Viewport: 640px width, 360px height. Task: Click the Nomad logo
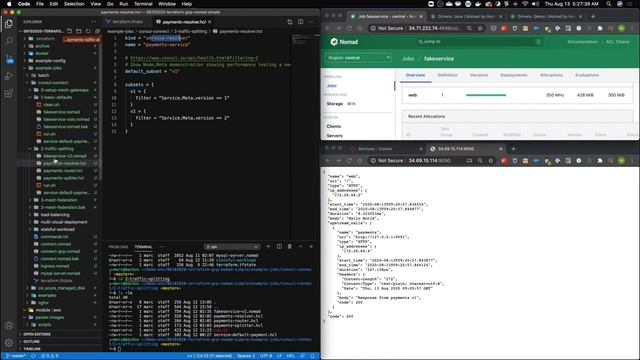pos(344,42)
